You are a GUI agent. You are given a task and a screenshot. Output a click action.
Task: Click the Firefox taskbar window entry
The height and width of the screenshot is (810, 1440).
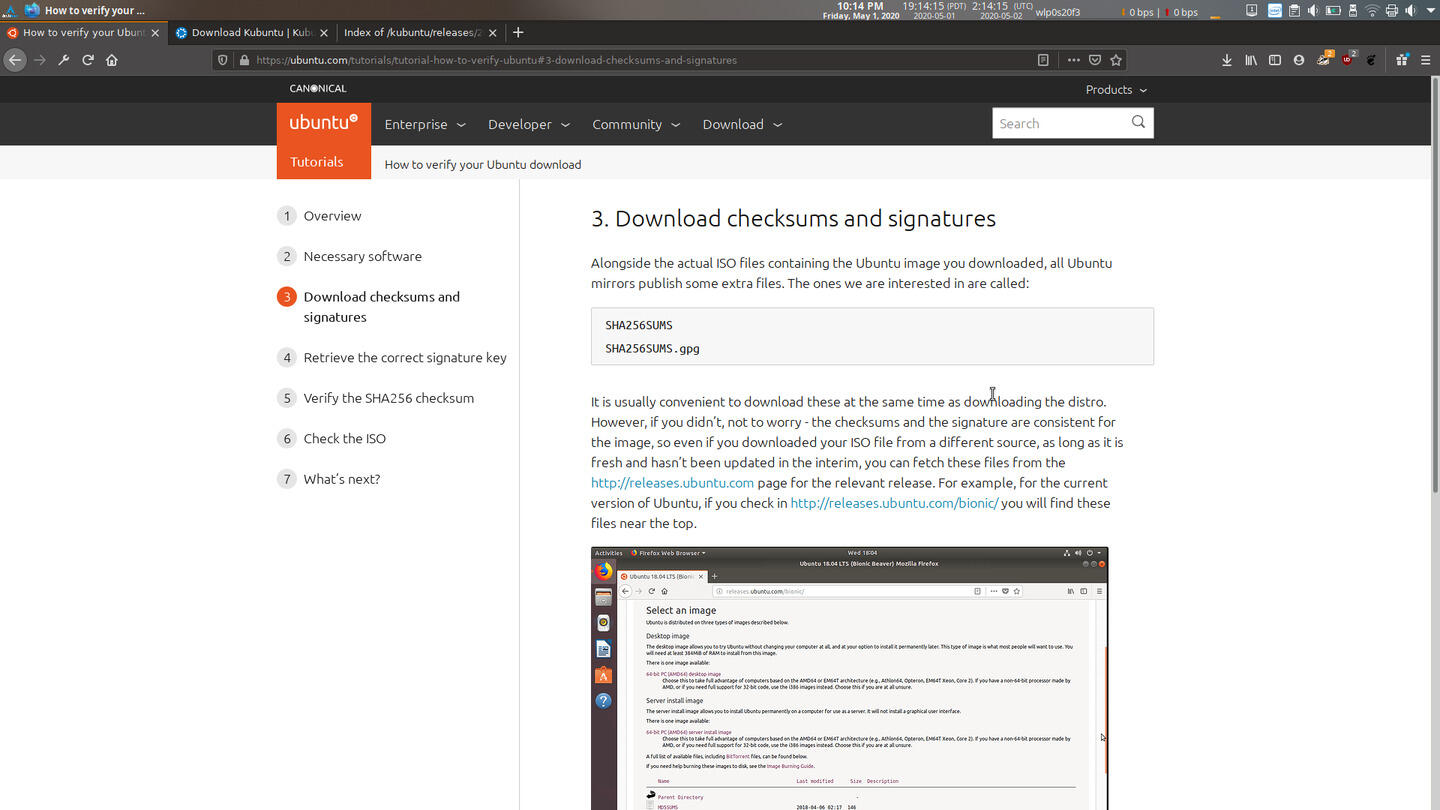85,10
